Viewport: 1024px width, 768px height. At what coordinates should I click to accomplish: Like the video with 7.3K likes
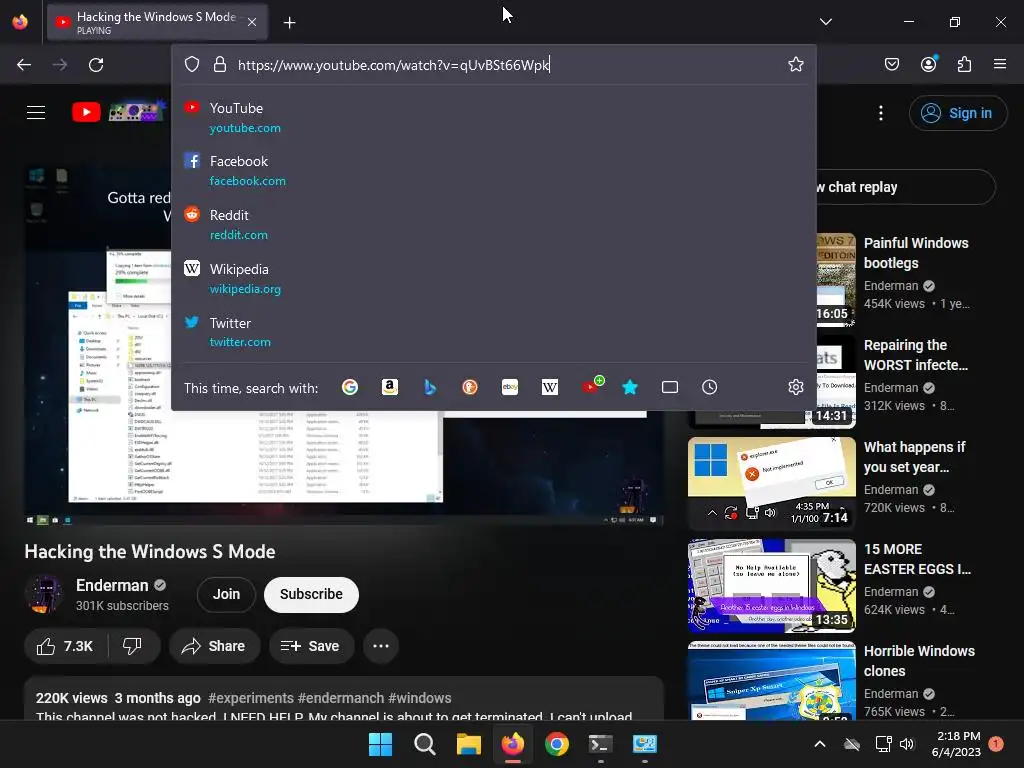(x=65, y=646)
